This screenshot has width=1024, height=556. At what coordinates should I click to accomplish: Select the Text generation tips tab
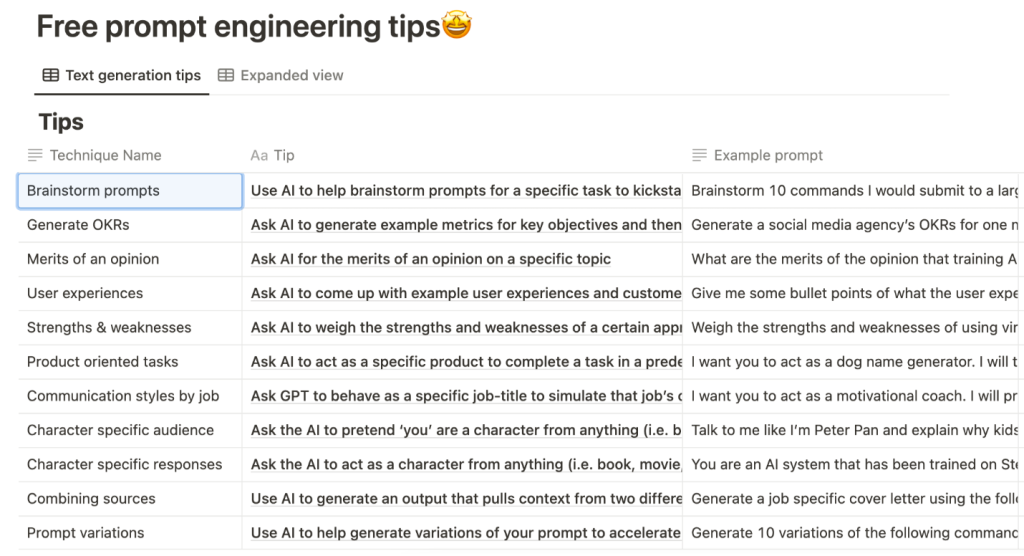click(x=121, y=75)
